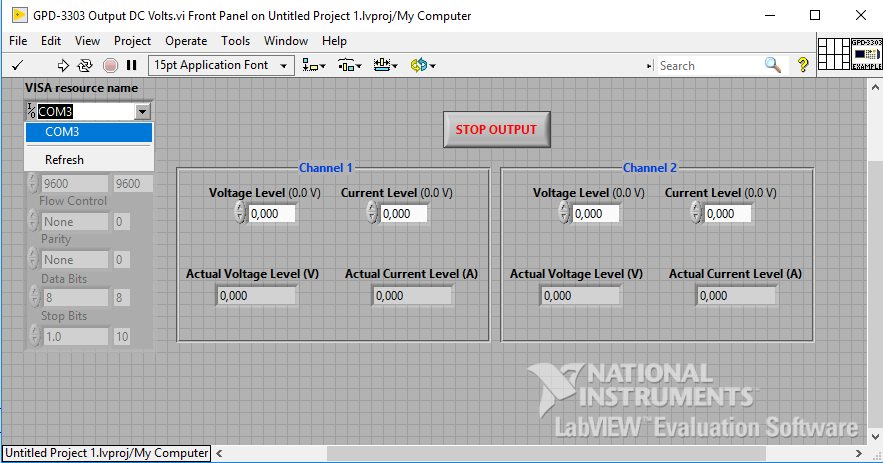The image size is (883, 463).
Task: Click the horizontal scrollbar left arrow
Action: coord(220,453)
